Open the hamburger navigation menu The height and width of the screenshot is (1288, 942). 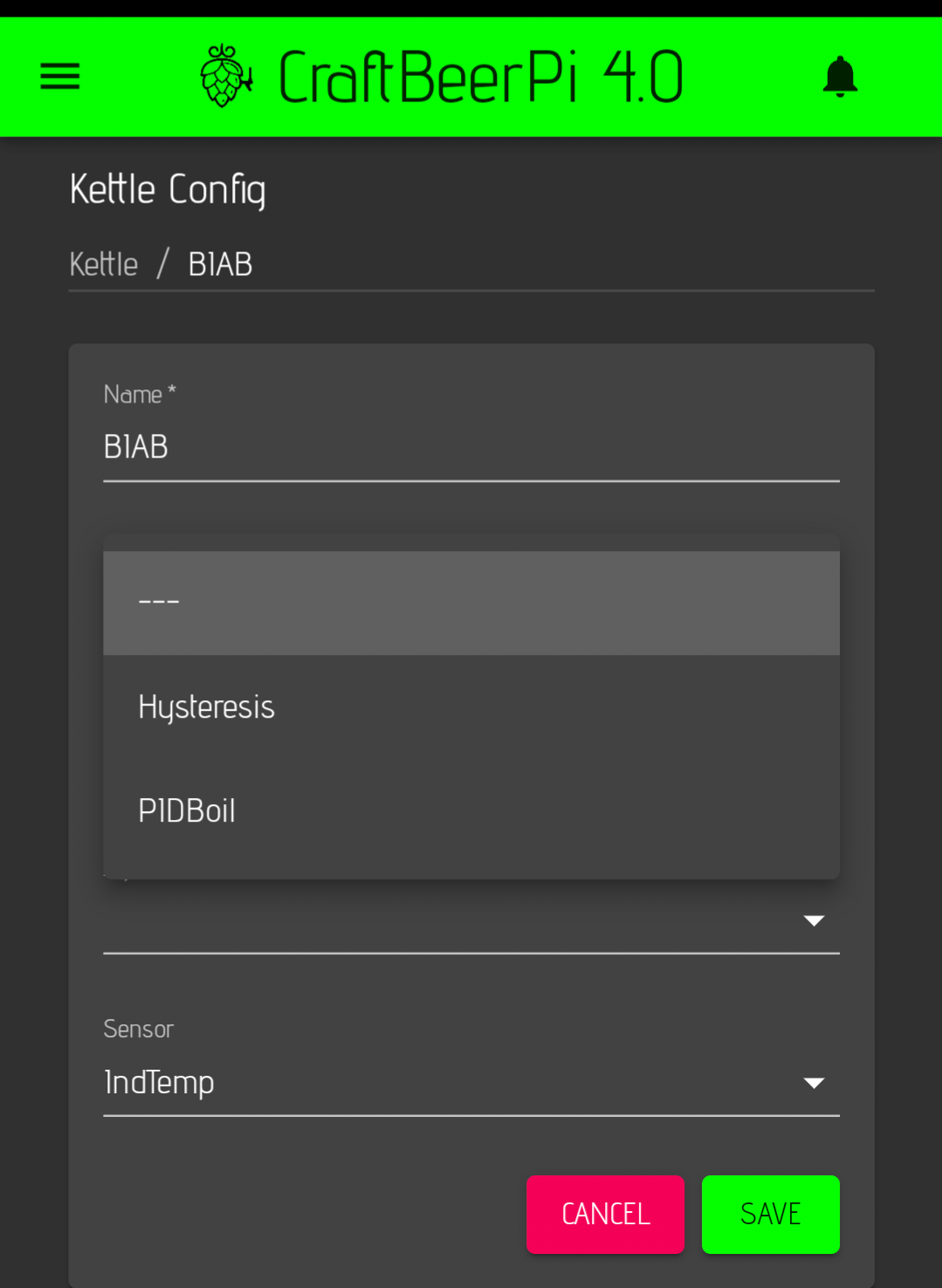(59, 77)
